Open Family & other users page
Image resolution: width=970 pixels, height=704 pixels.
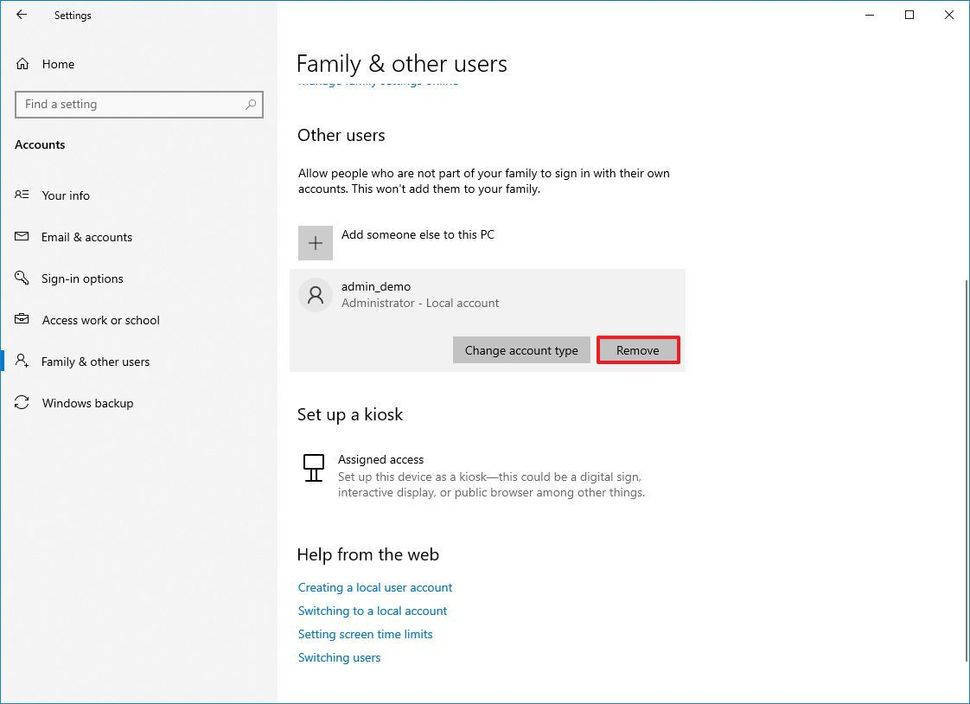coord(95,362)
